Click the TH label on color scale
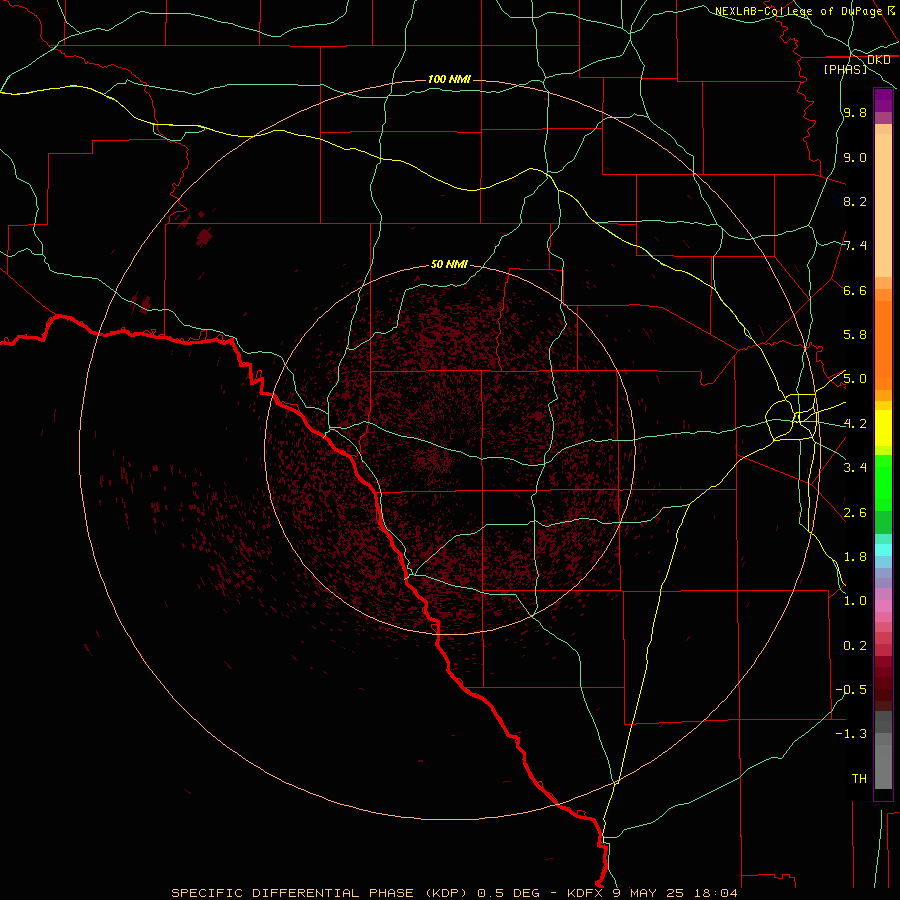900x900 pixels. coord(859,779)
